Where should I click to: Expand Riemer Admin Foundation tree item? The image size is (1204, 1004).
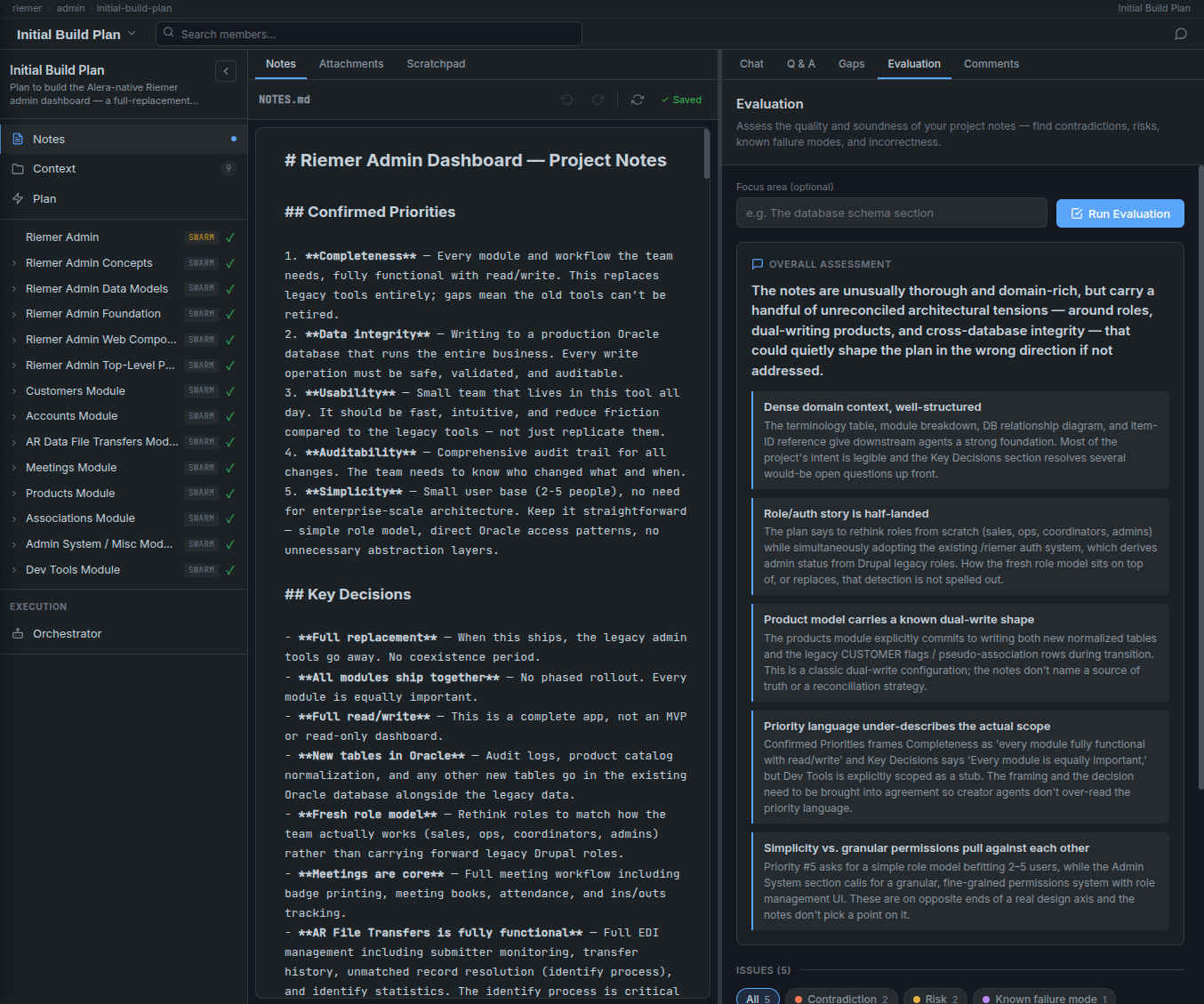14,314
